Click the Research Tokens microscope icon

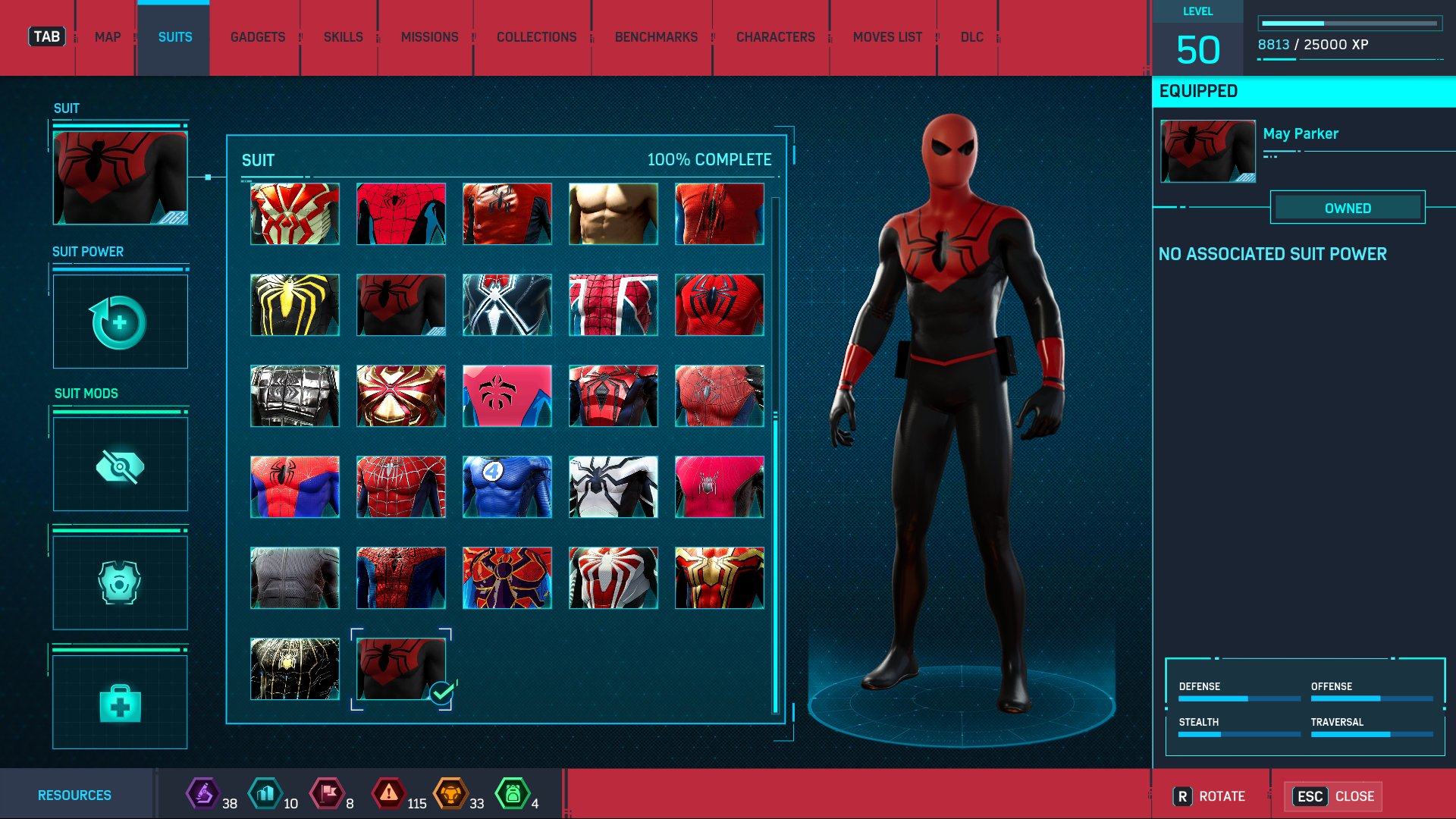[202, 794]
